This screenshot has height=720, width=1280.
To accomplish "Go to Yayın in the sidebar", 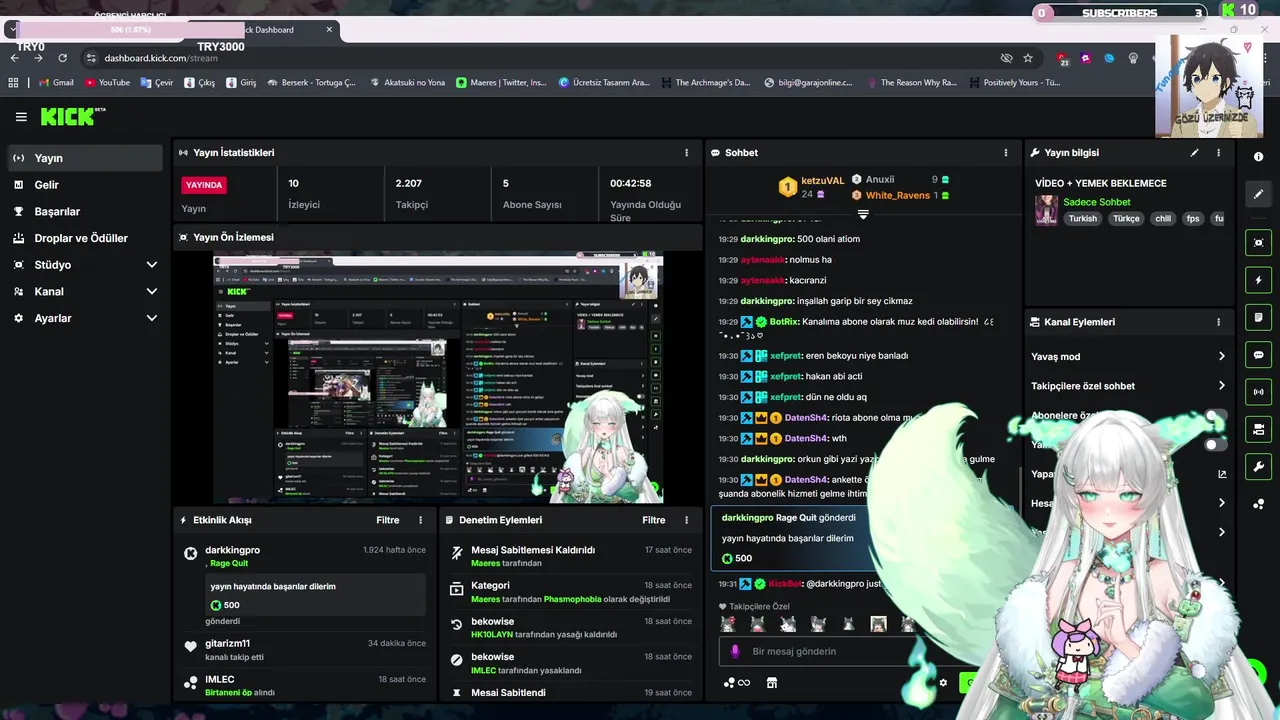I will click(x=85, y=158).
